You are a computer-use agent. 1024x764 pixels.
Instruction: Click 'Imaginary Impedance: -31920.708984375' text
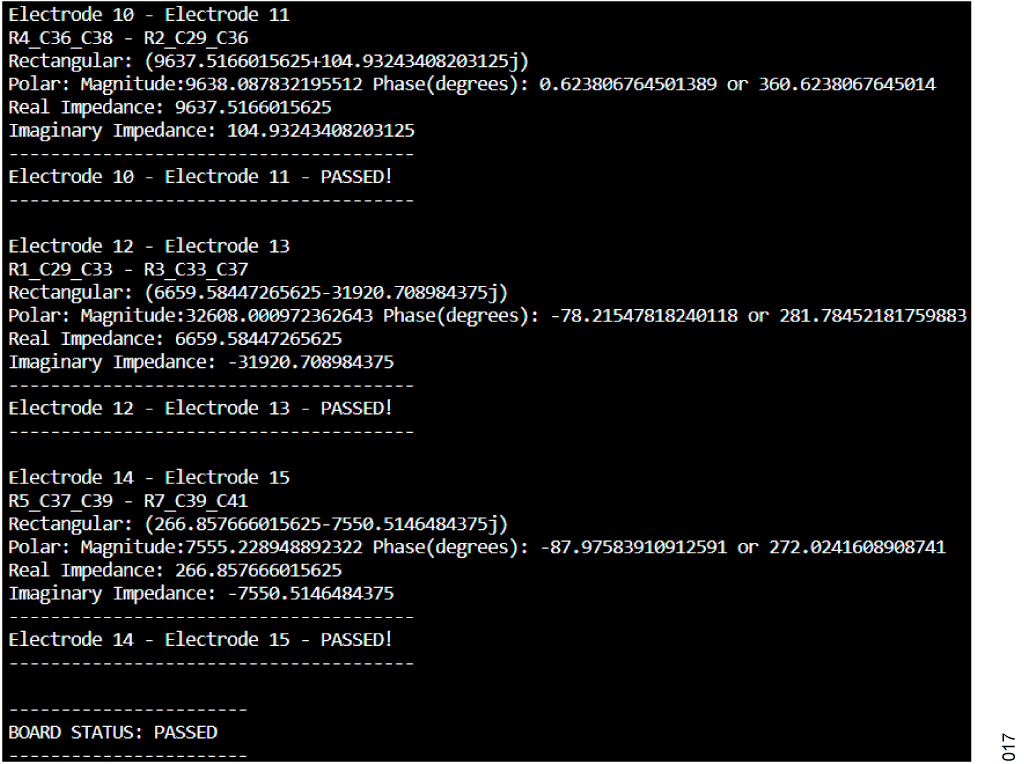click(201, 362)
